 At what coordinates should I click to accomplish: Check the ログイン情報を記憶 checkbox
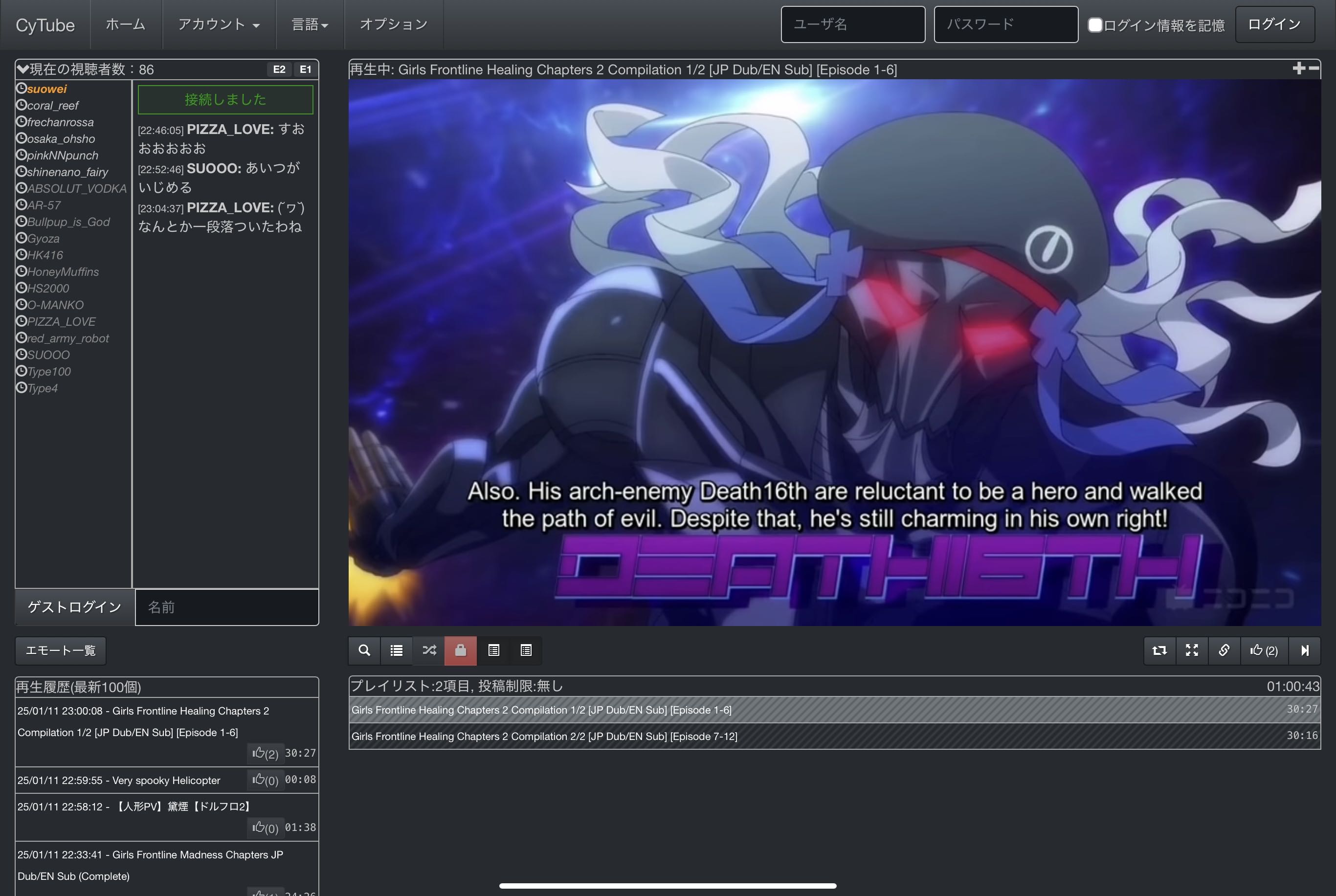pyautogui.click(x=1094, y=25)
